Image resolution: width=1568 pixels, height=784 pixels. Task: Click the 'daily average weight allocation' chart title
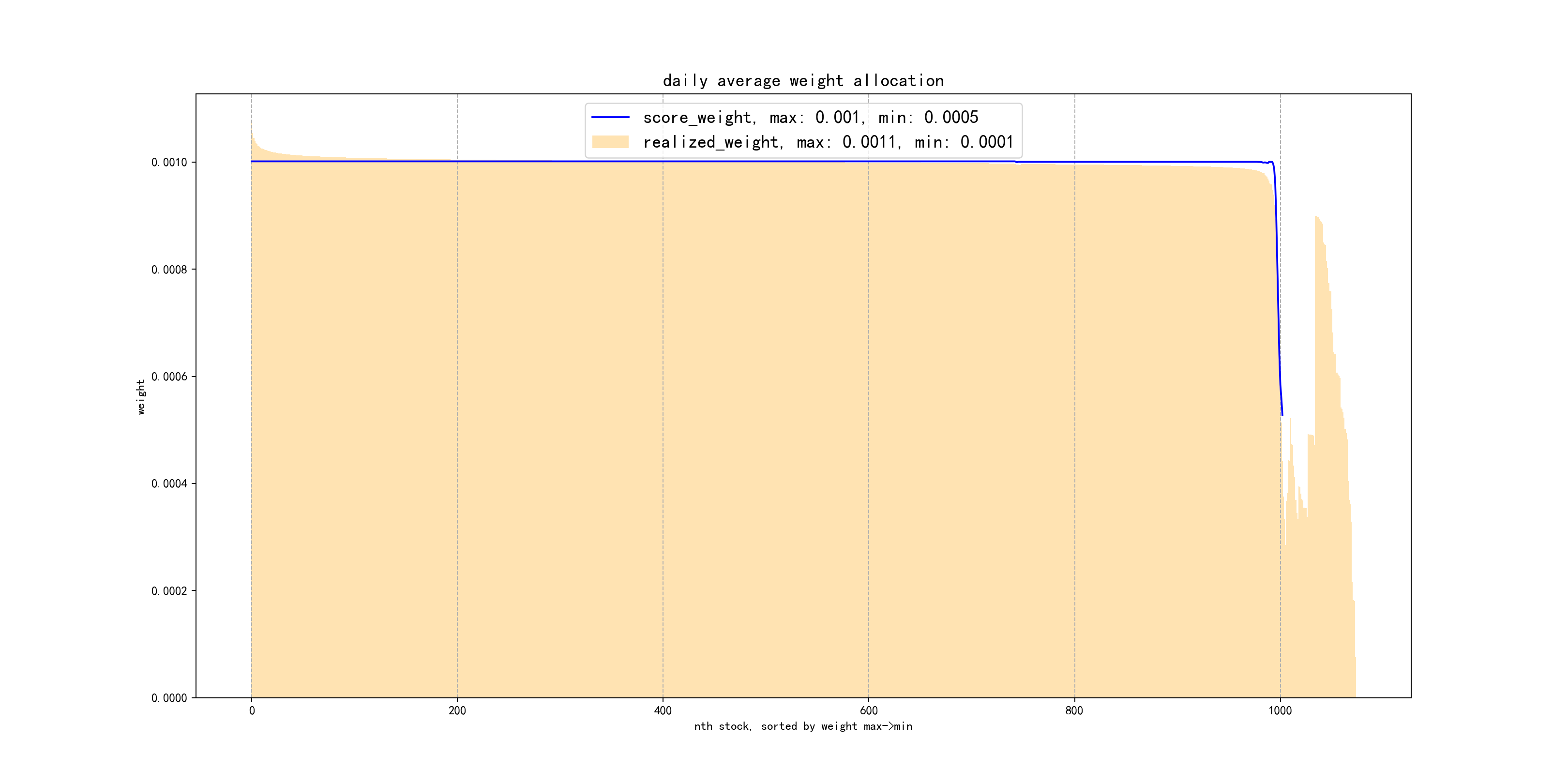[803, 80]
